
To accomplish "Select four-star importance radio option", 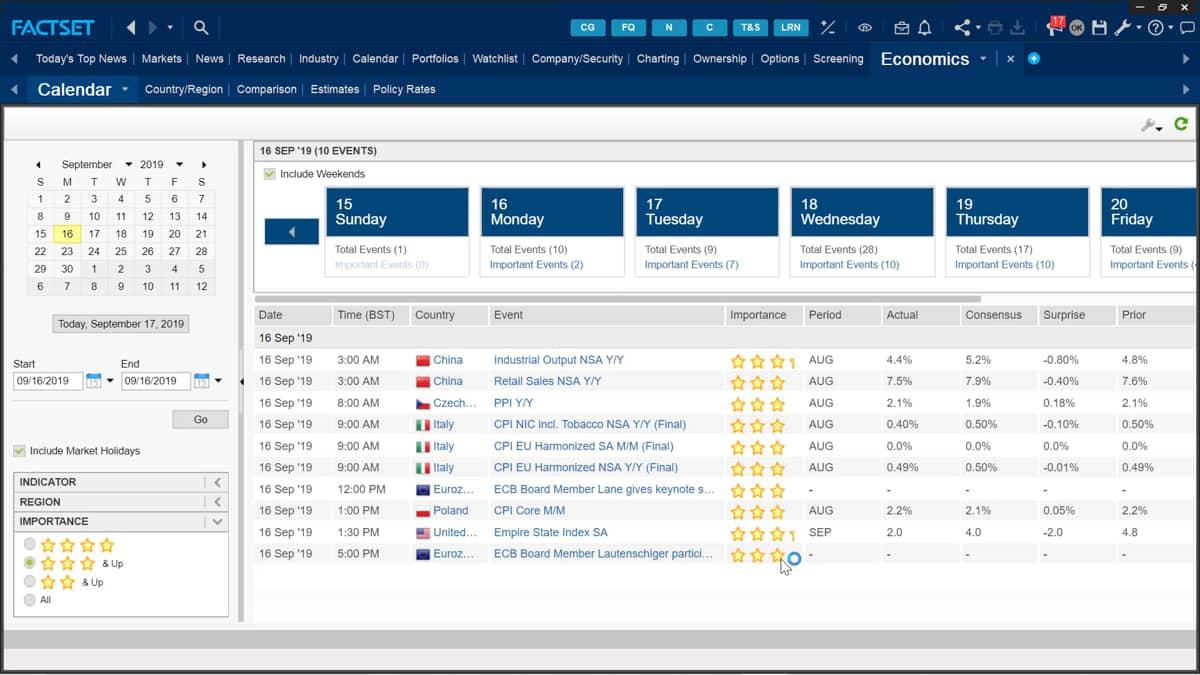I will [30, 545].
